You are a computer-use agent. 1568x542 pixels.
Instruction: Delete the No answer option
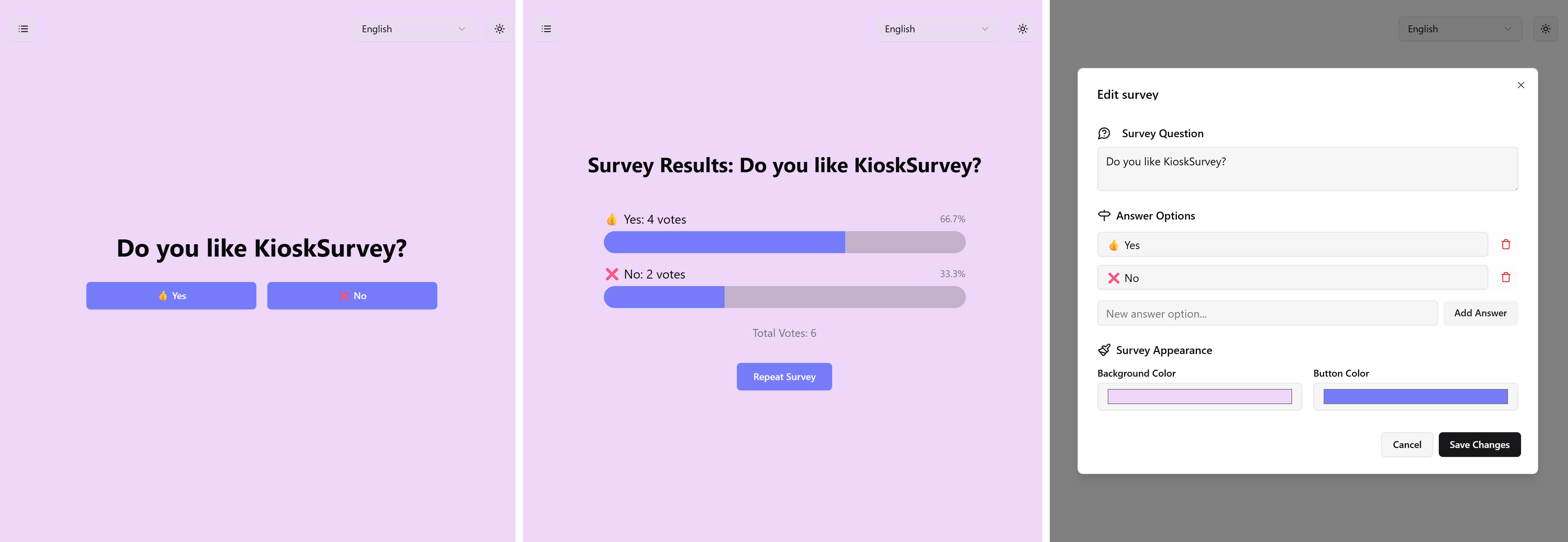[x=1506, y=277]
